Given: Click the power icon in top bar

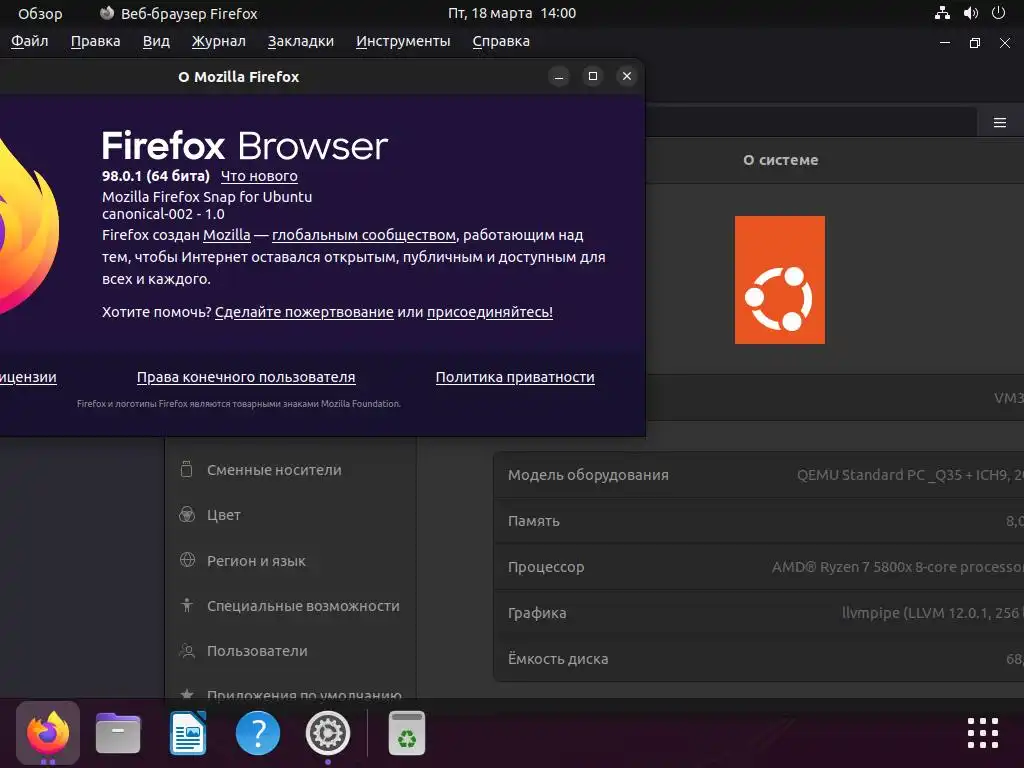Looking at the screenshot, I should pos(999,13).
